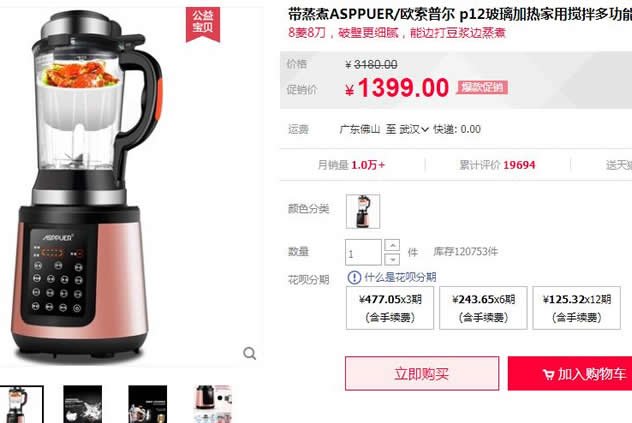Open the 什么是花呗分期 help link
632x423 pixels.
pos(400,277)
